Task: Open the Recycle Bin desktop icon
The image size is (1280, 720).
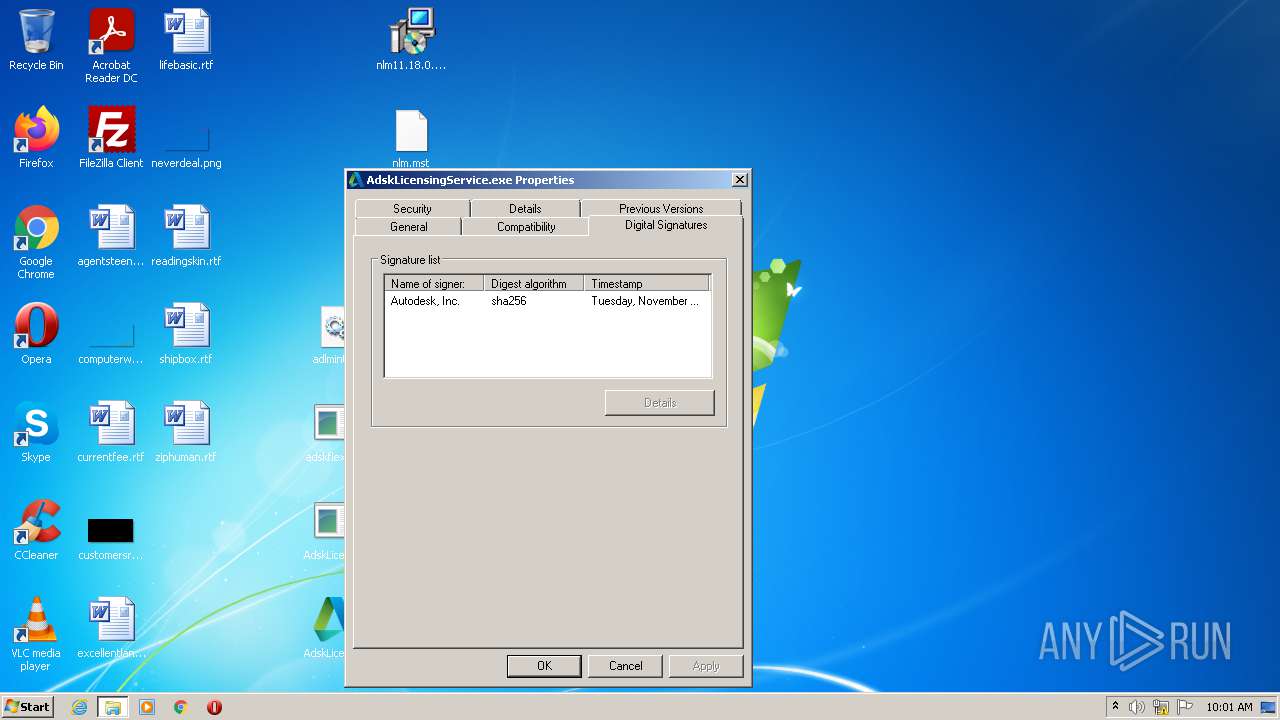Action: tap(36, 40)
